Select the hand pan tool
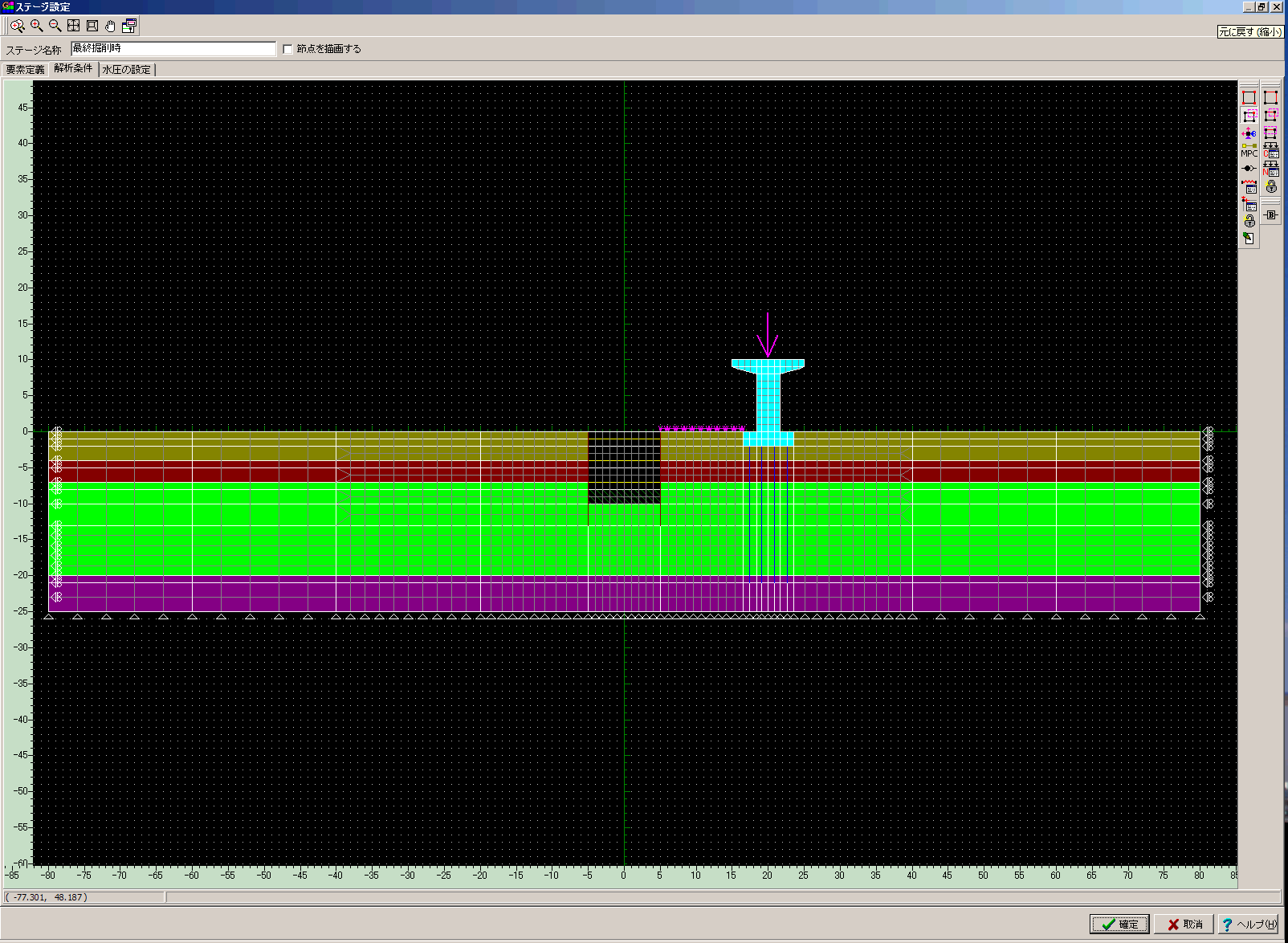The image size is (1288, 943). [110, 26]
